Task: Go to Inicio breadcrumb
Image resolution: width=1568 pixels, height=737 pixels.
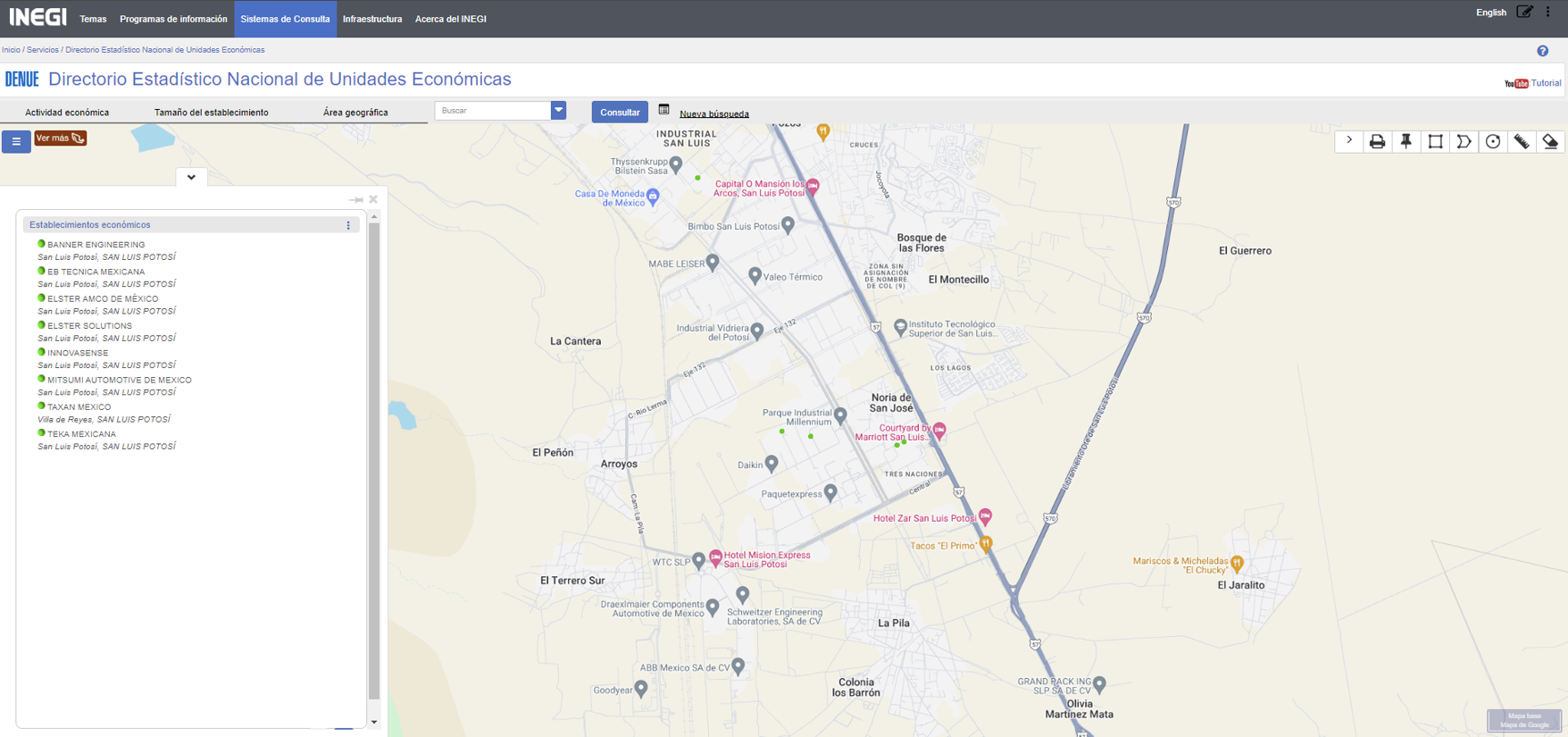Action: click(x=11, y=50)
